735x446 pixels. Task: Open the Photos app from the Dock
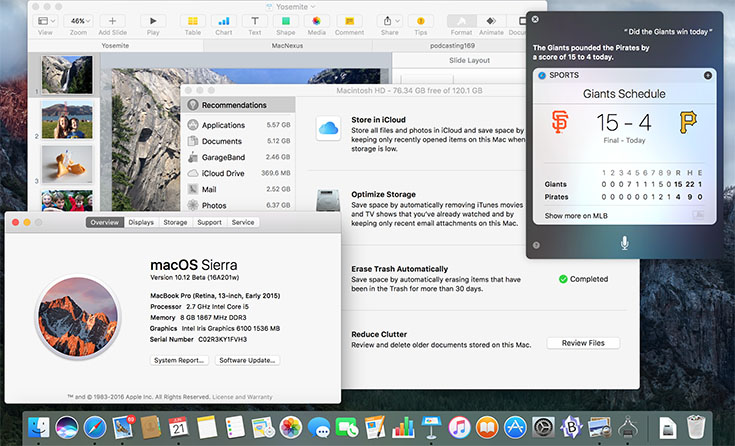coord(291,427)
